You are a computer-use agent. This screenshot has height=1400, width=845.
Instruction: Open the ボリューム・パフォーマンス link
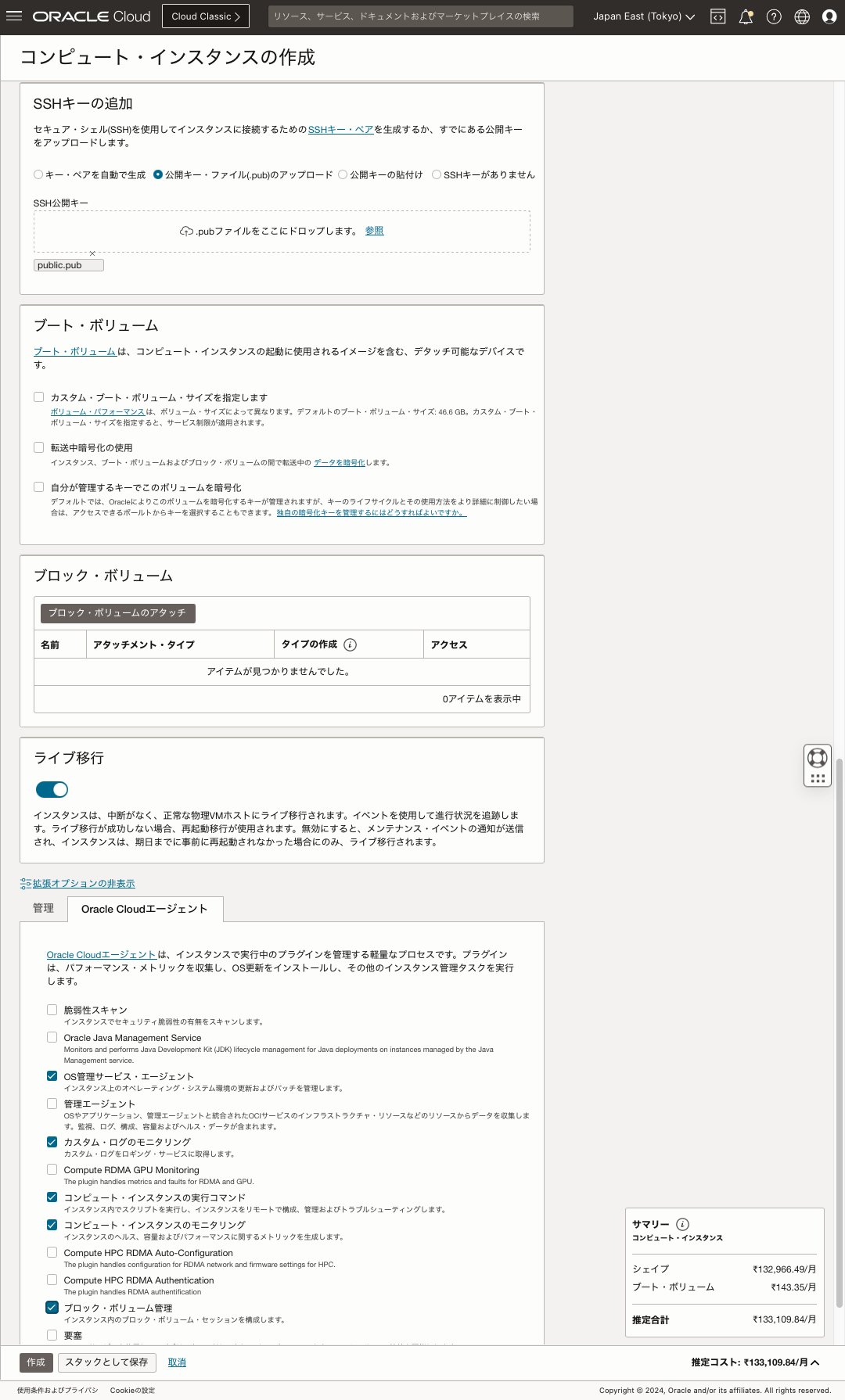(98, 411)
